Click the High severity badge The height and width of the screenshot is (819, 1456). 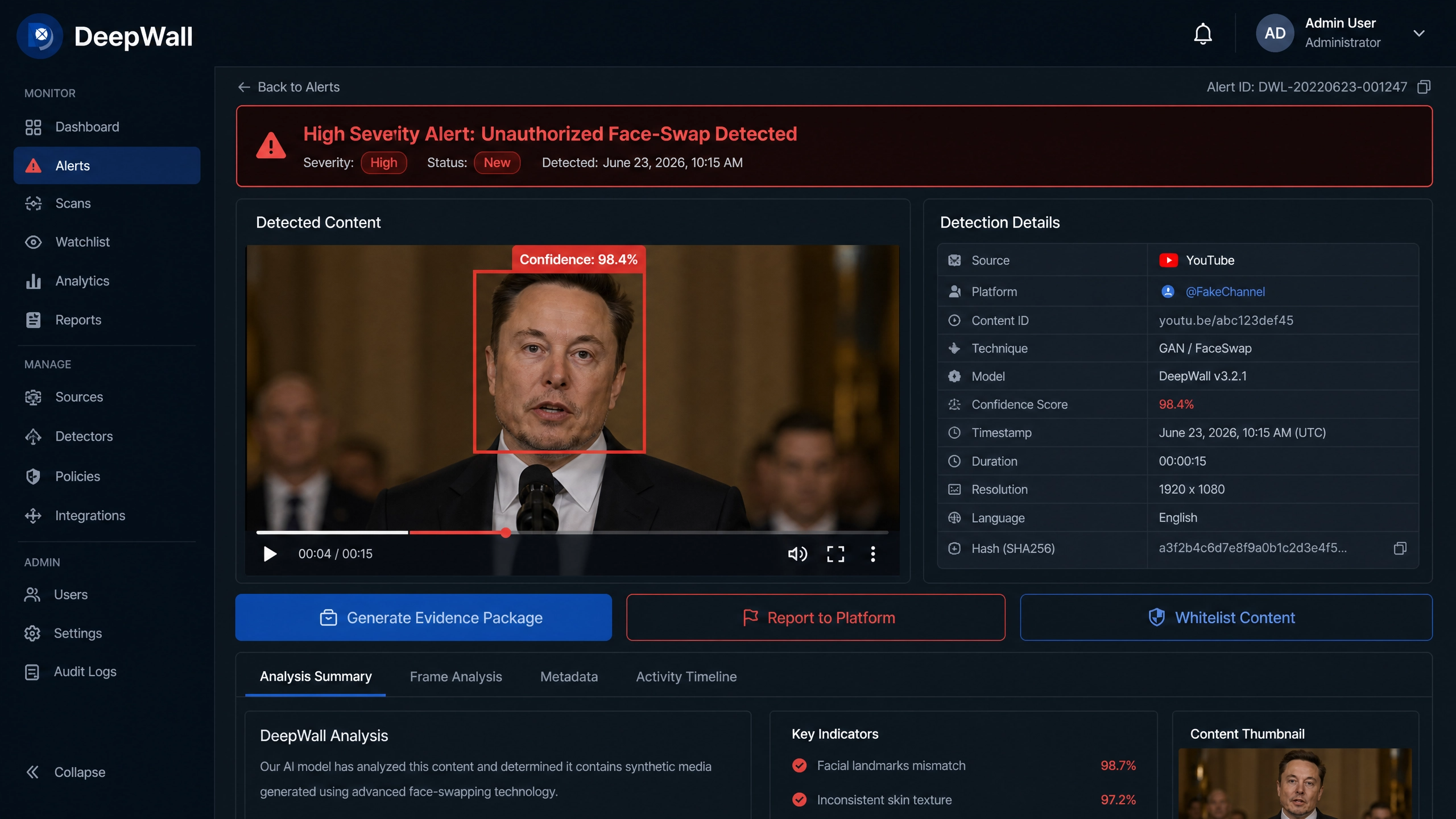(x=383, y=163)
